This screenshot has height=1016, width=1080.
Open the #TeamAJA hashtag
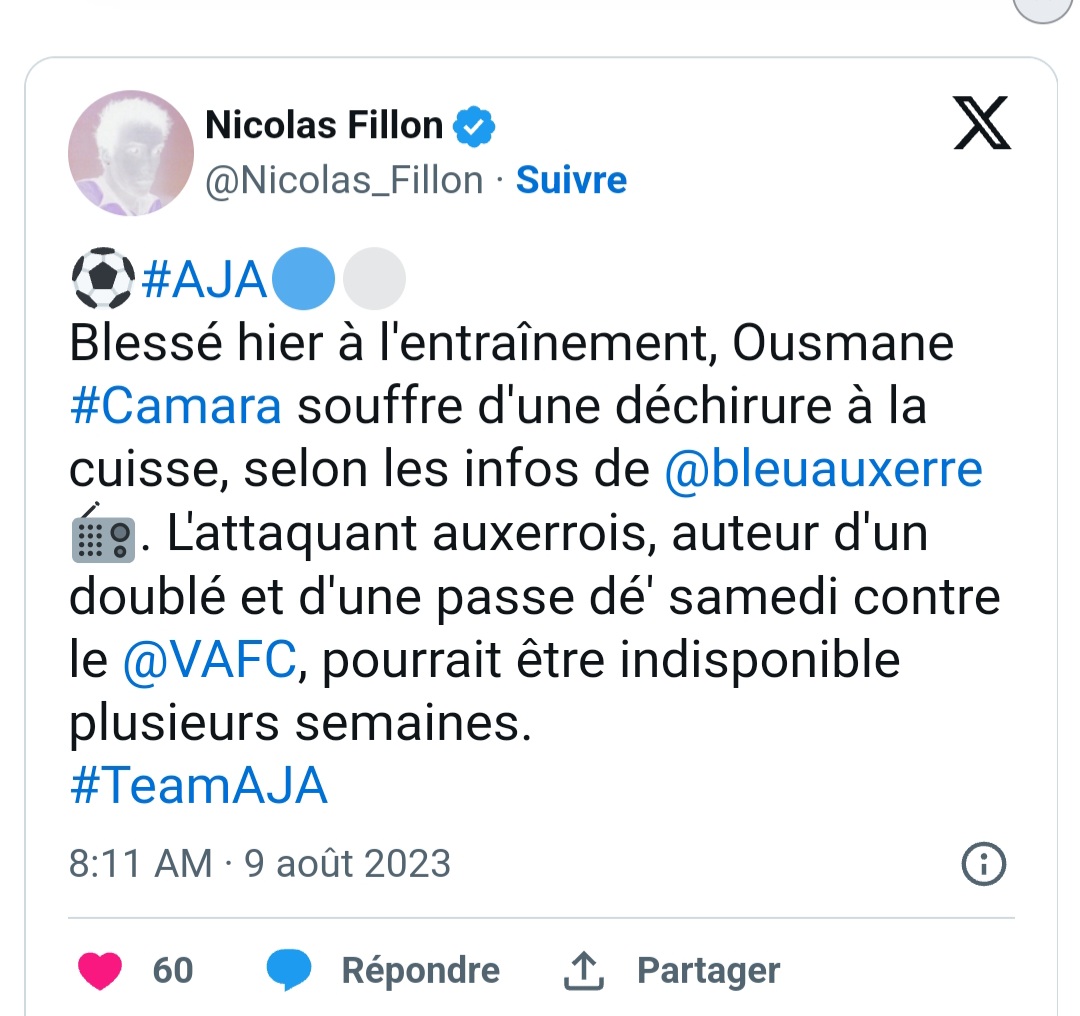198,786
